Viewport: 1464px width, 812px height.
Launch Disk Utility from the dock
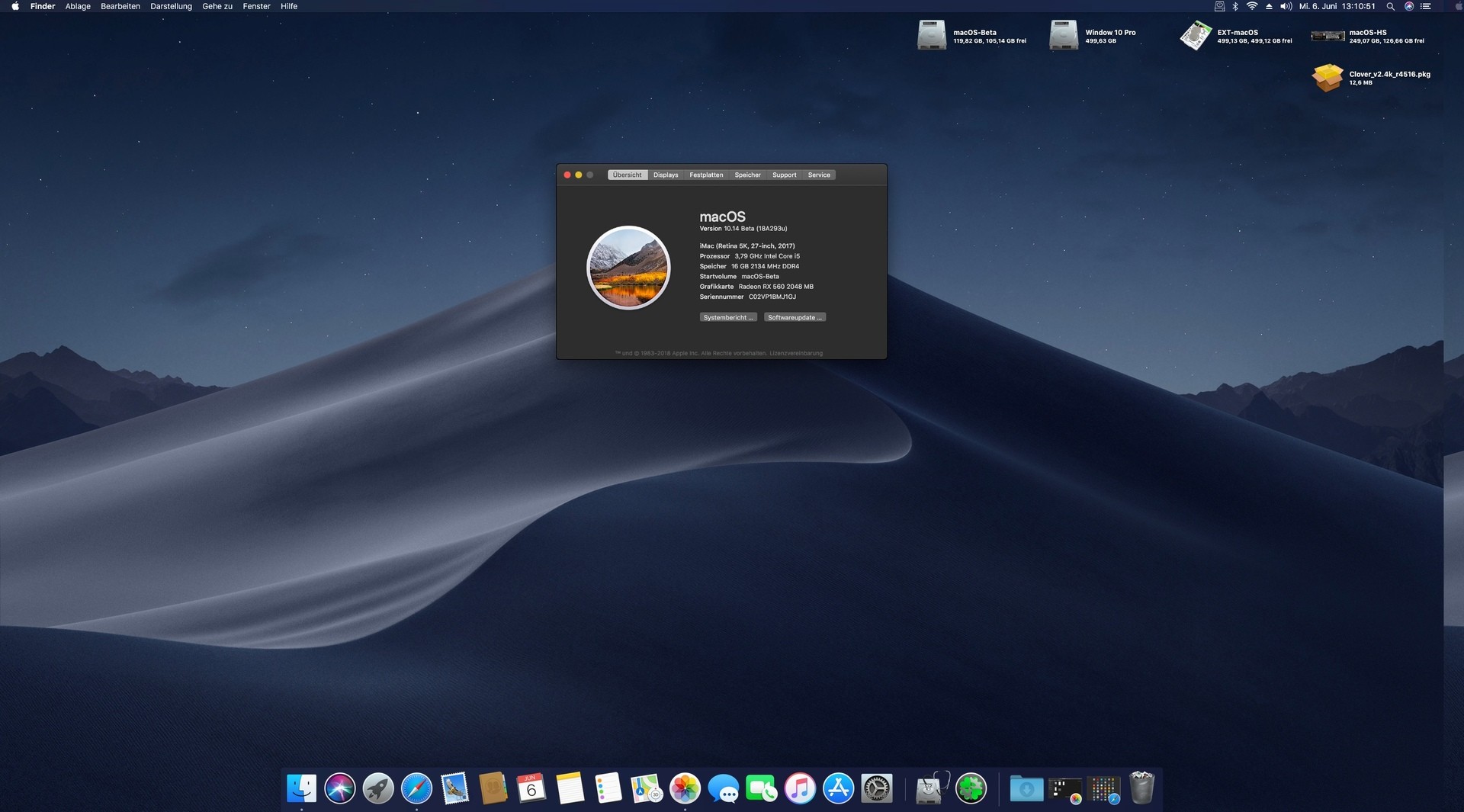point(931,788)
